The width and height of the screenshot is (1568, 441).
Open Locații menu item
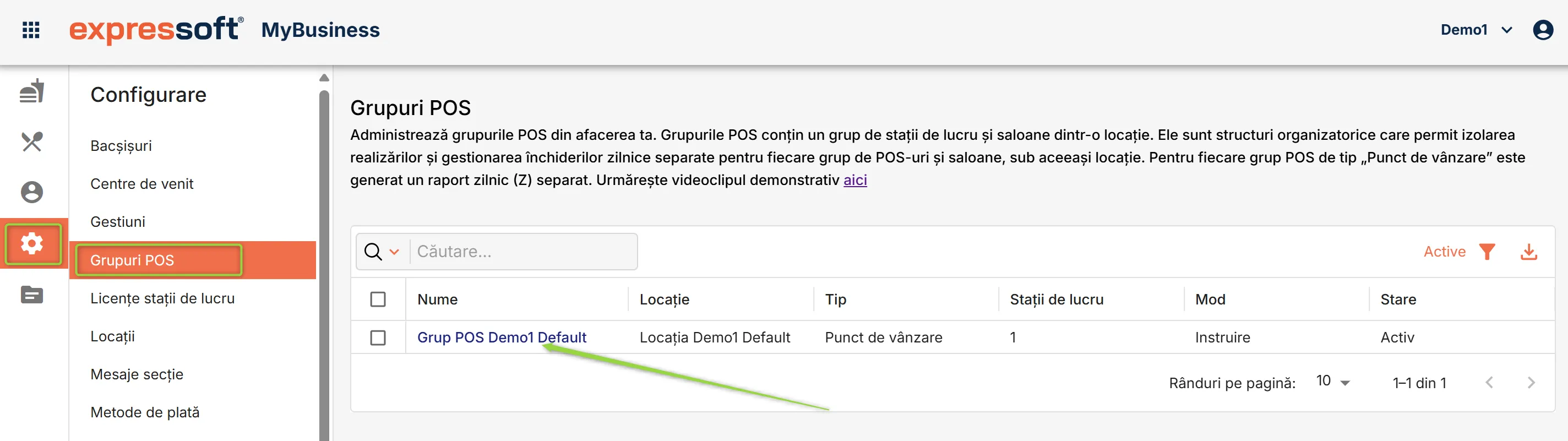click(x=113, y=336)
